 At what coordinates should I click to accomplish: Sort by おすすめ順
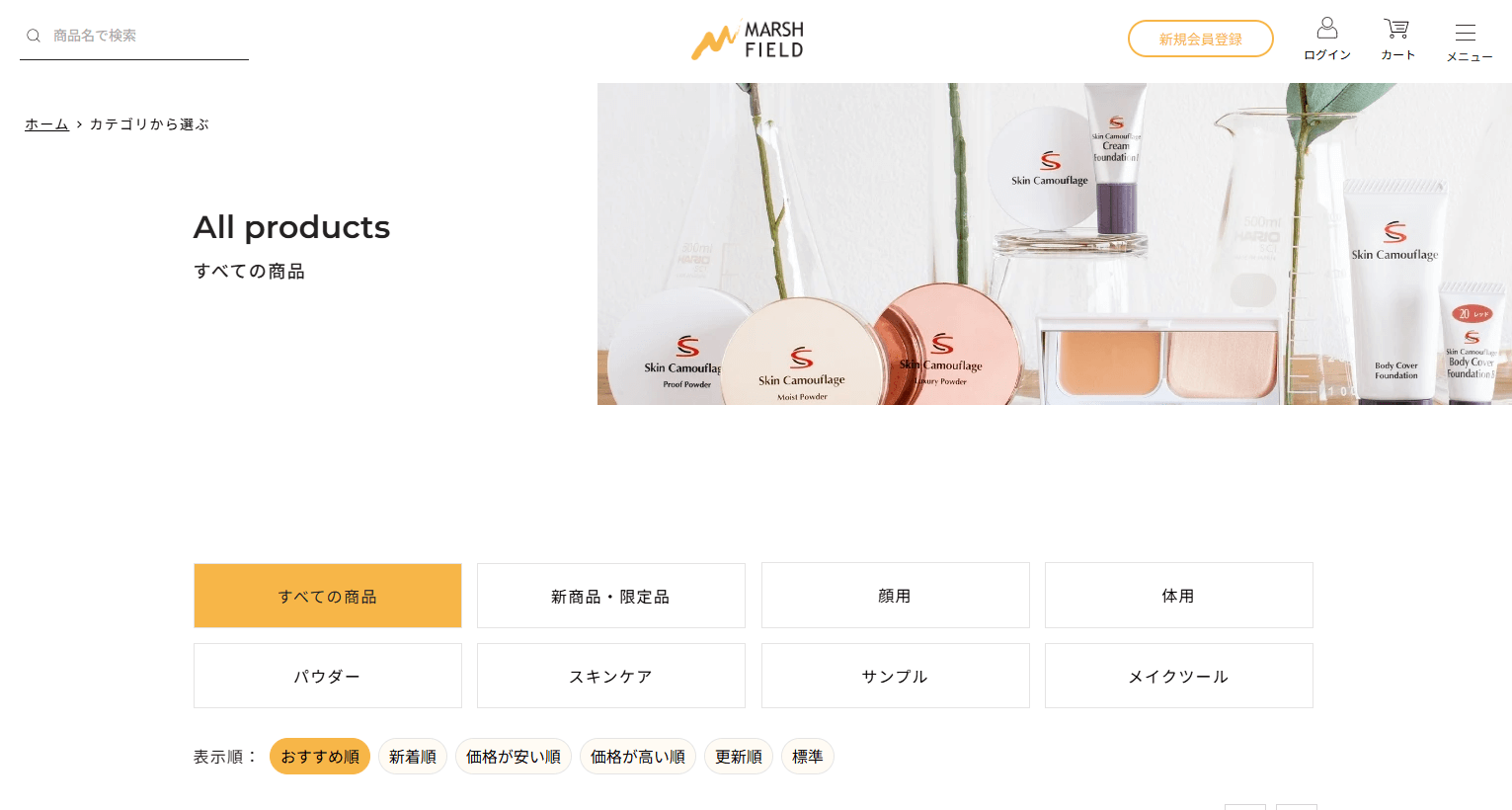(x=320, y=757)
